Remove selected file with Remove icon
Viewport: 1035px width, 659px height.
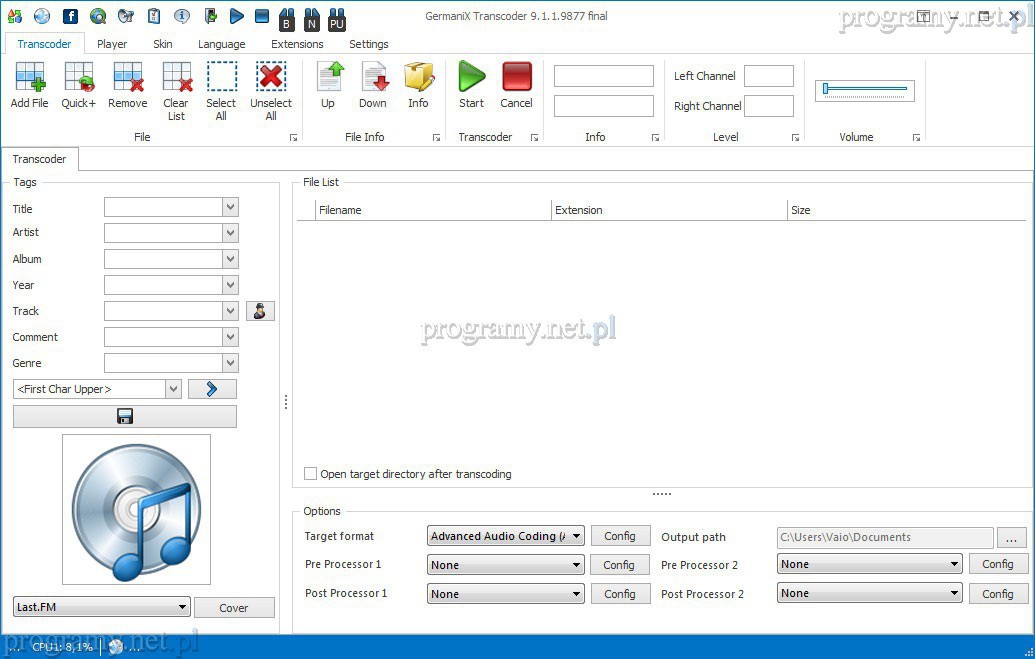click(127, 79)
